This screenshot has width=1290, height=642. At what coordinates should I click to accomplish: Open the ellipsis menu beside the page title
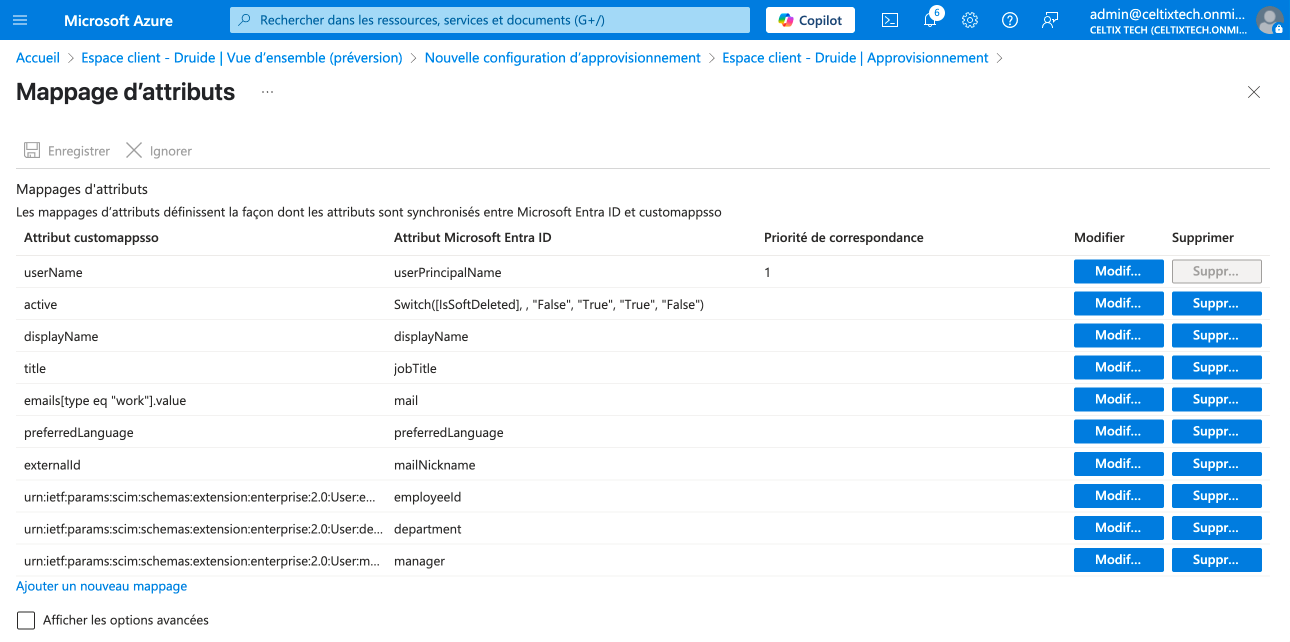point(267,92)
